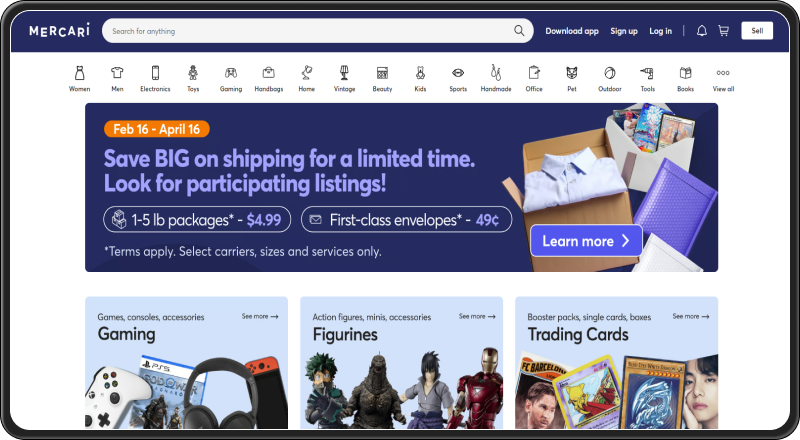
Task: Open See more for Trading Cards
Action: click(691, 316)
